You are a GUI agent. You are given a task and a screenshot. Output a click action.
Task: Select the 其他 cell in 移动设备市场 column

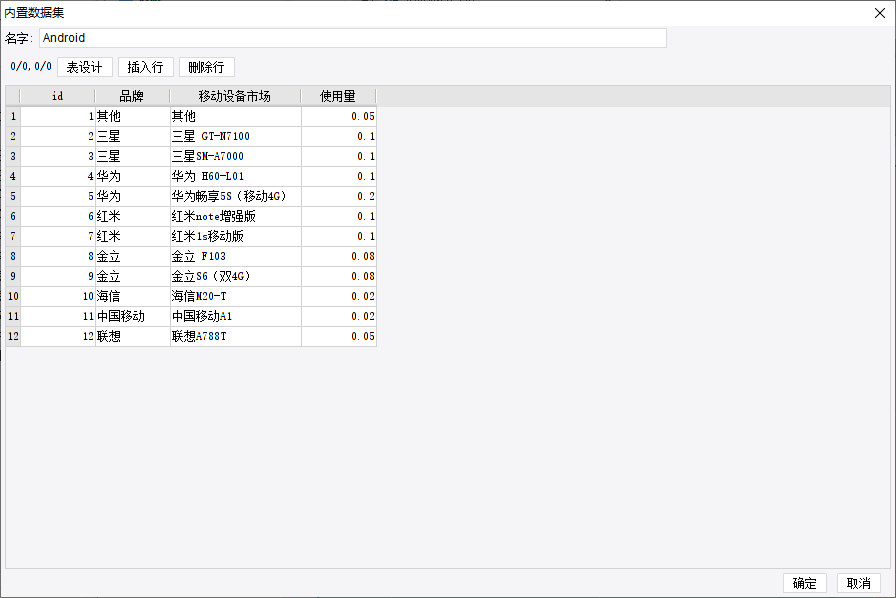click(x=235, y=117)
